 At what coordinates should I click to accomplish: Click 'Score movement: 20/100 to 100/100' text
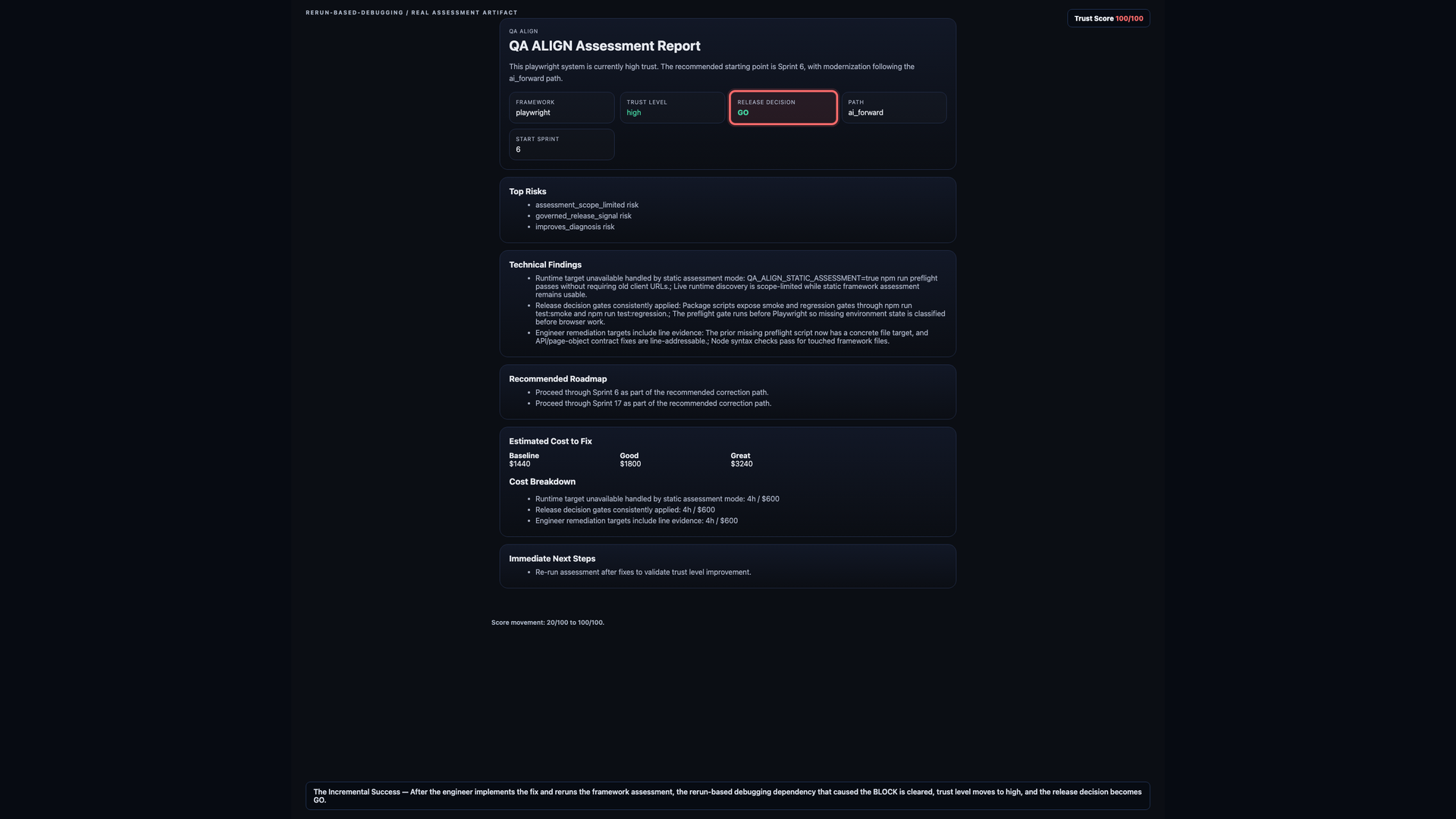pyautogui.click(x=548, y=623)
